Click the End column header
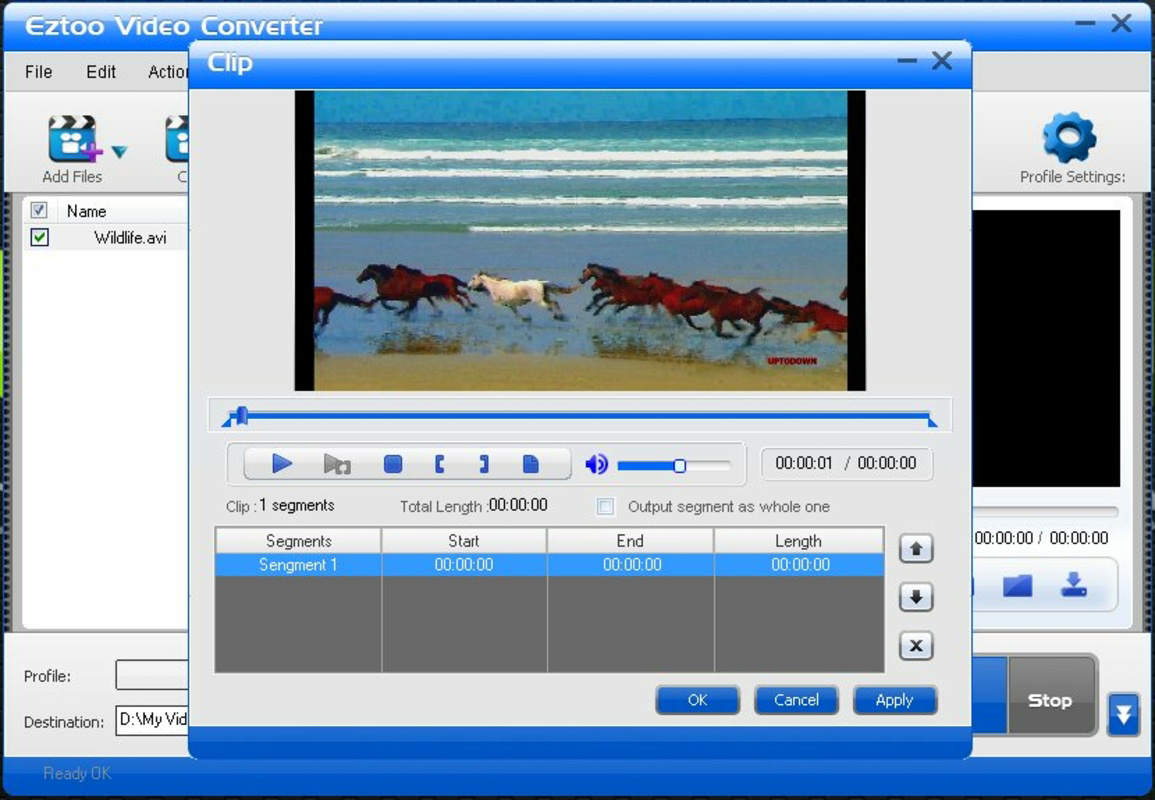Viewport: 1155px width, 800px height. [631, 541]
